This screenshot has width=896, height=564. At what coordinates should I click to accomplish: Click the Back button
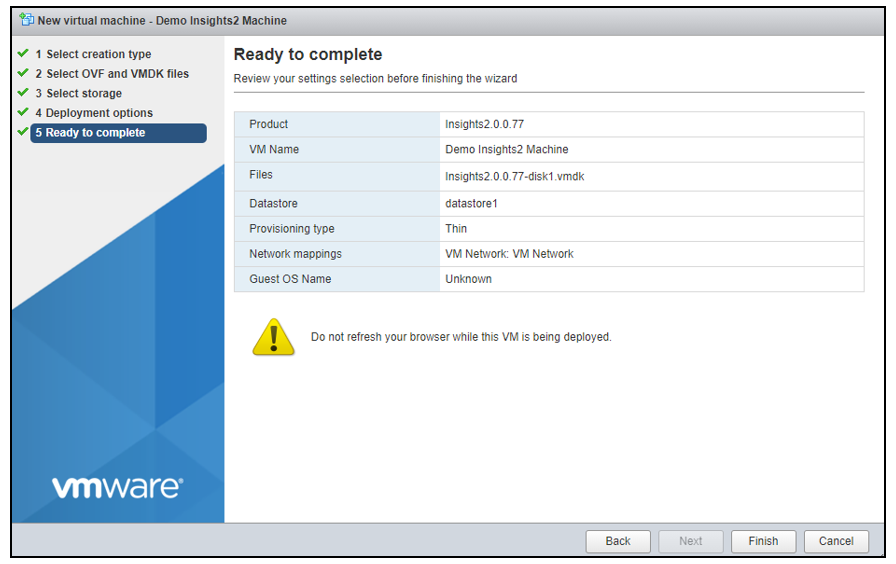pos(618,541)
